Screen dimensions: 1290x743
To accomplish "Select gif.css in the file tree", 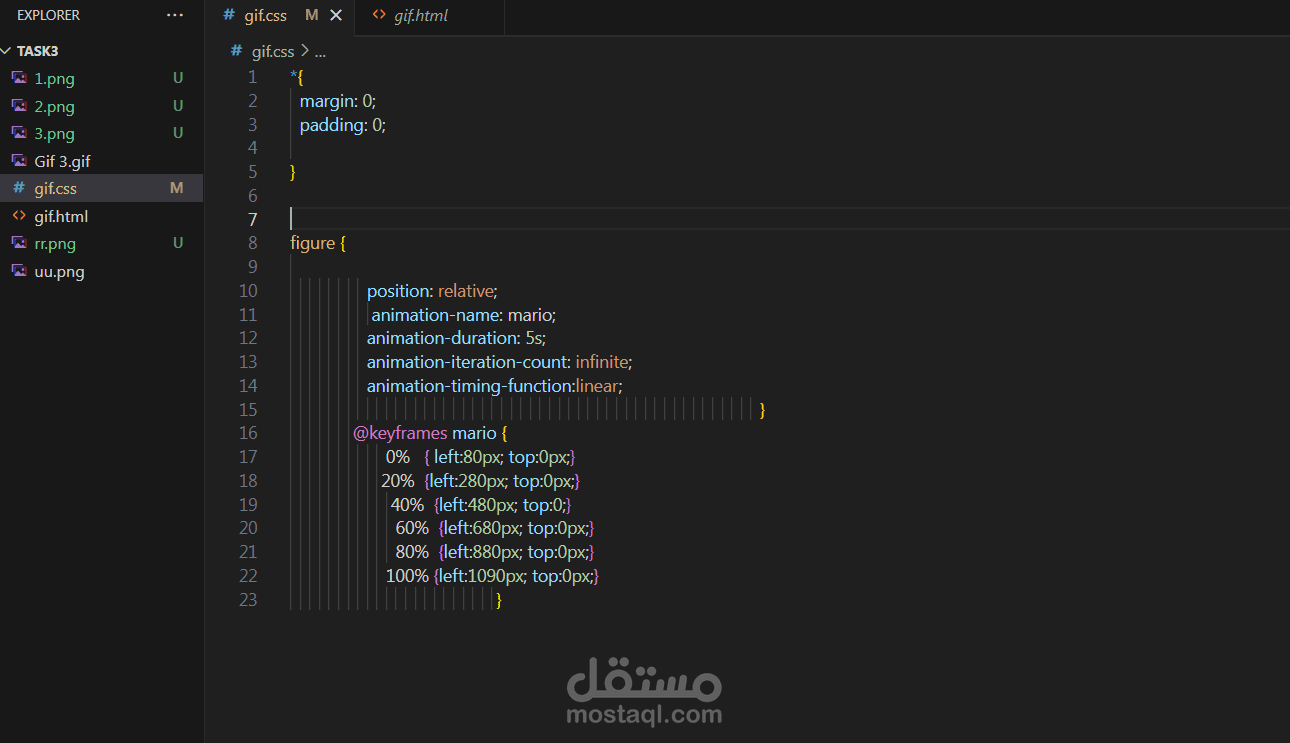I will (101, 188).
